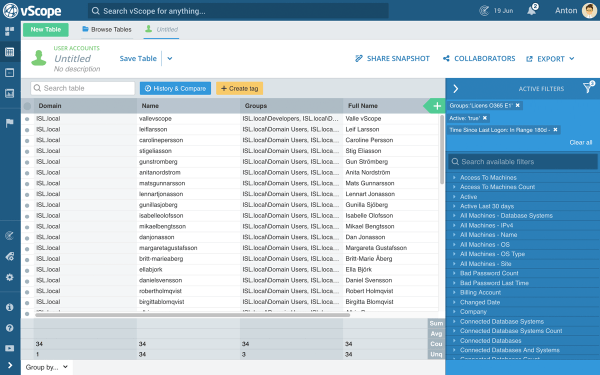Open the video icon in sidebar
The width and height of the screenshot is (600, 375).
click(10, 348)
